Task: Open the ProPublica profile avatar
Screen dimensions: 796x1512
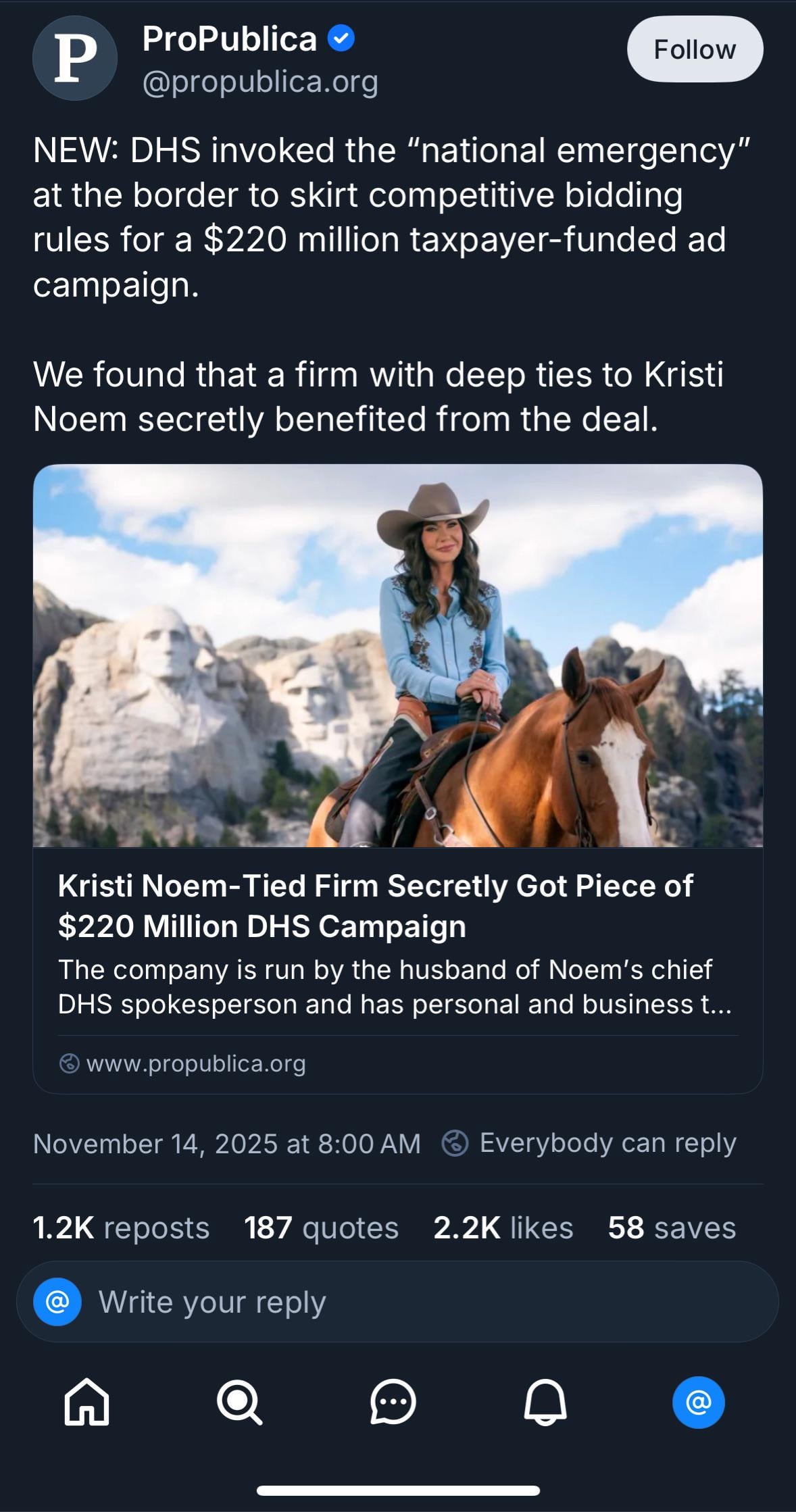Action: click(x=75, y=59)
